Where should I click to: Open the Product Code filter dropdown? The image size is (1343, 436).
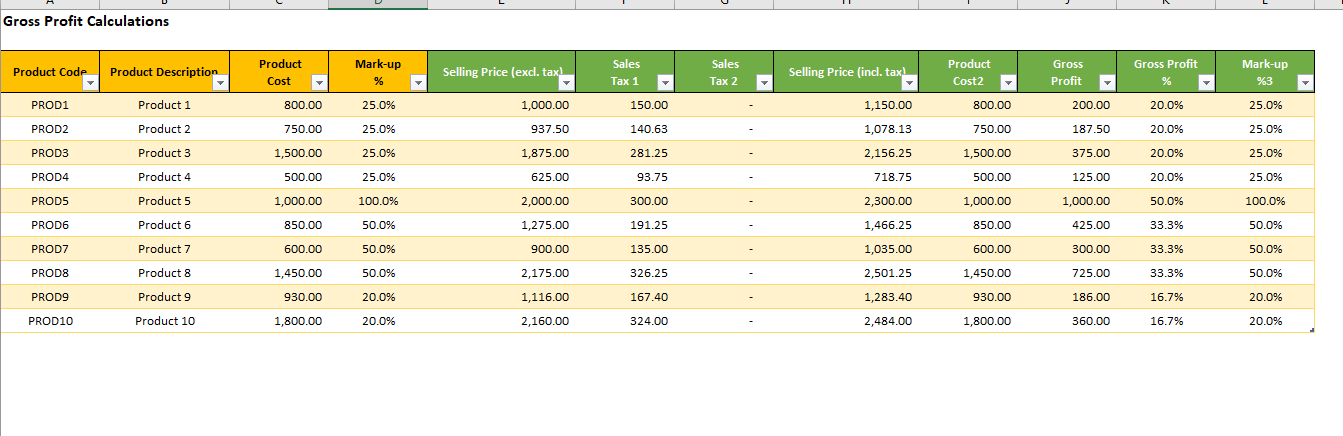pos(90,83)
